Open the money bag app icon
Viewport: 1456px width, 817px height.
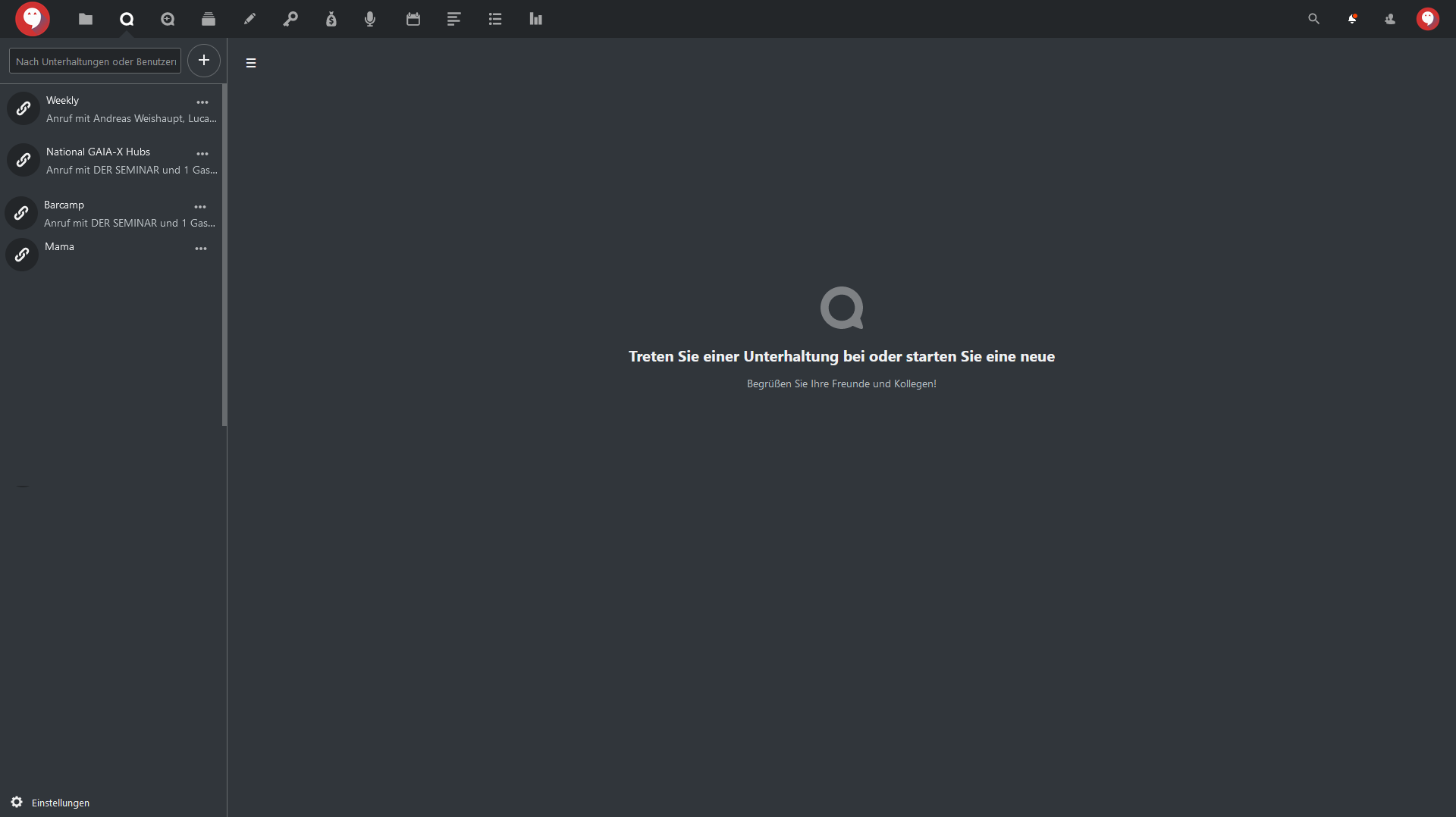331,19
